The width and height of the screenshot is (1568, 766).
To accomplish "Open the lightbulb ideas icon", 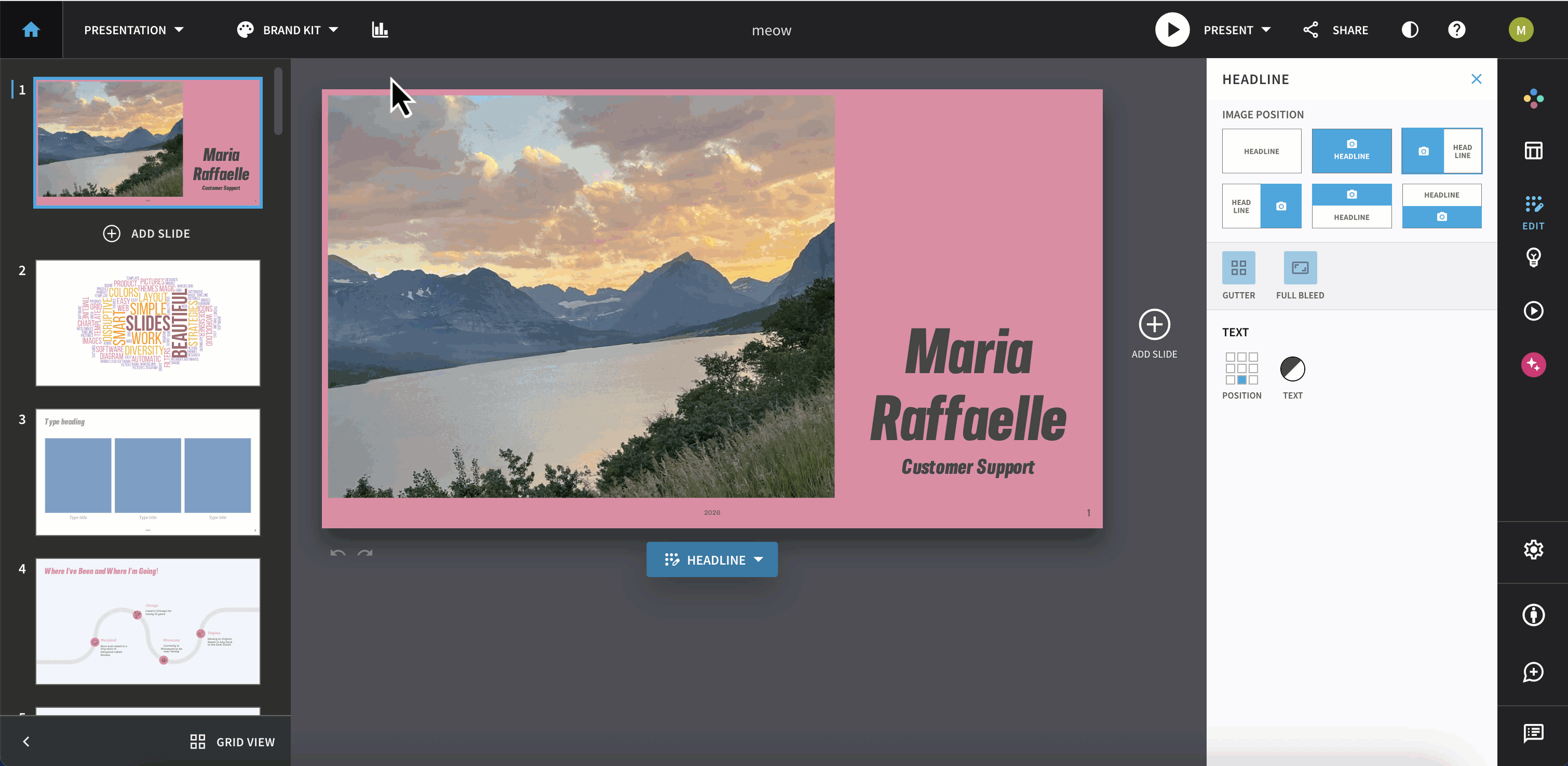I will [x=1533, y=258].
